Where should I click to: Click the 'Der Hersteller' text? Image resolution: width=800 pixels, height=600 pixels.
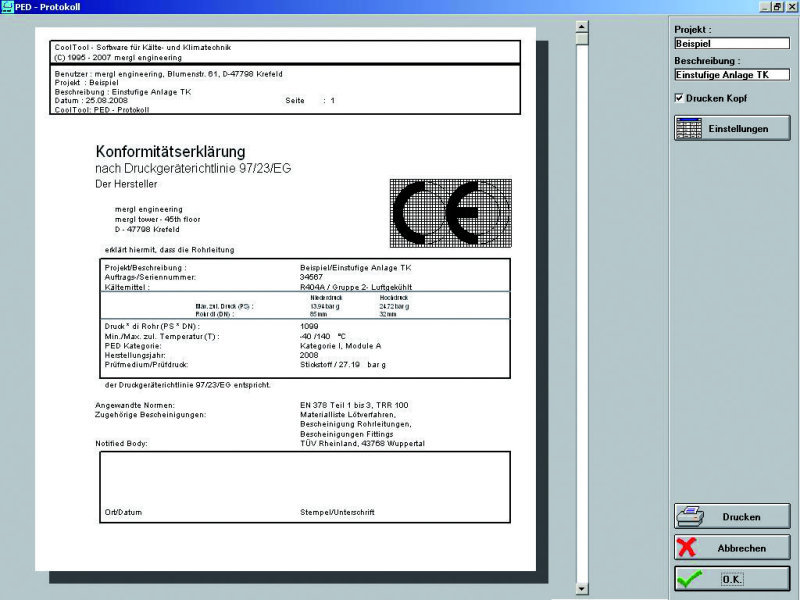pyautogui.click(x=126, y=184)
